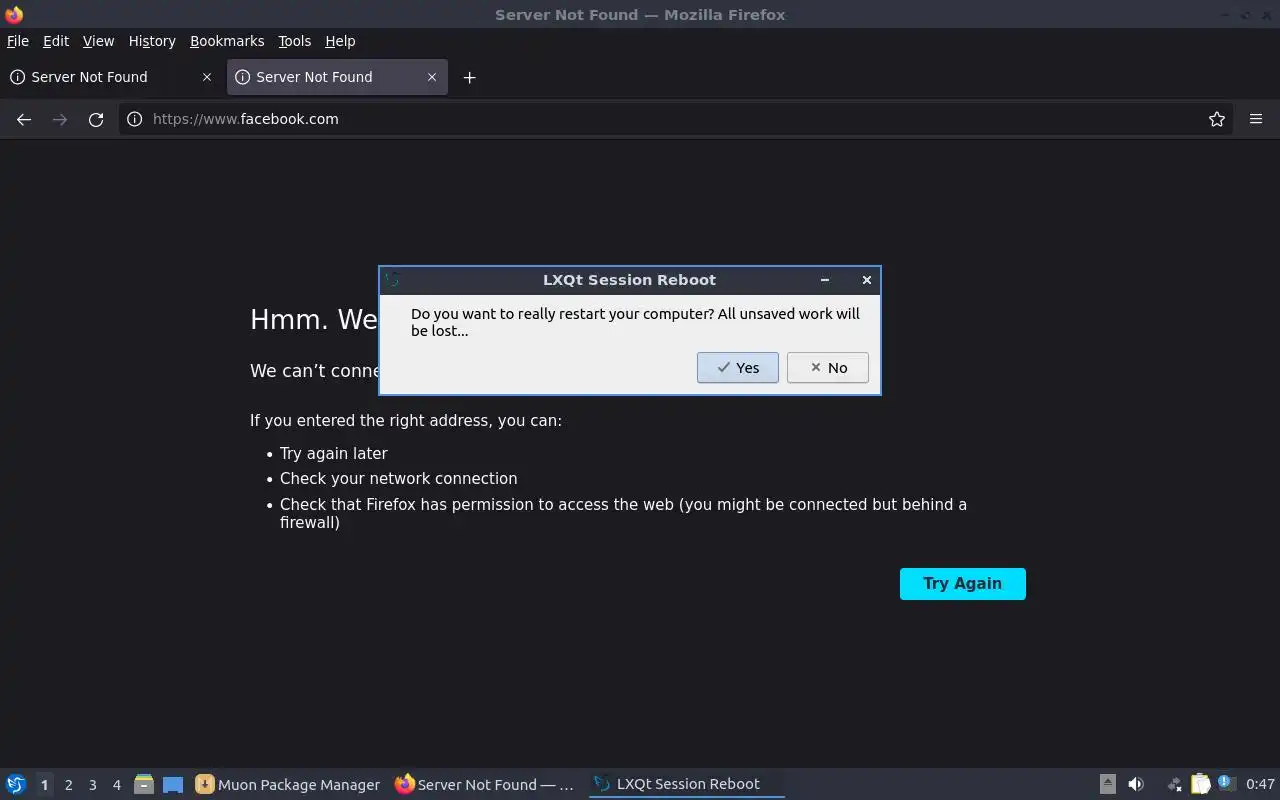Close the LXQt Session Reboot dialog
Image resolution: width=1280 pixels, height=800 pixels.
tap(867, 280)
